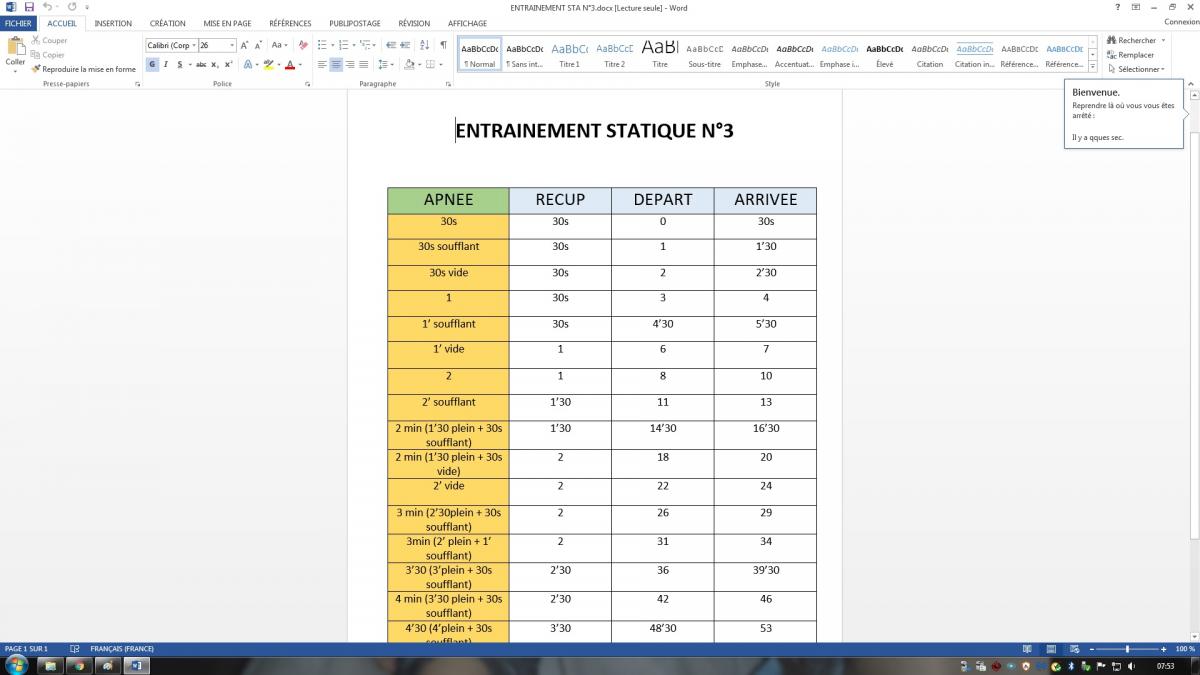Open the font name Calibri dropdown
1200x675 pixels.
(x=193, y=45)
